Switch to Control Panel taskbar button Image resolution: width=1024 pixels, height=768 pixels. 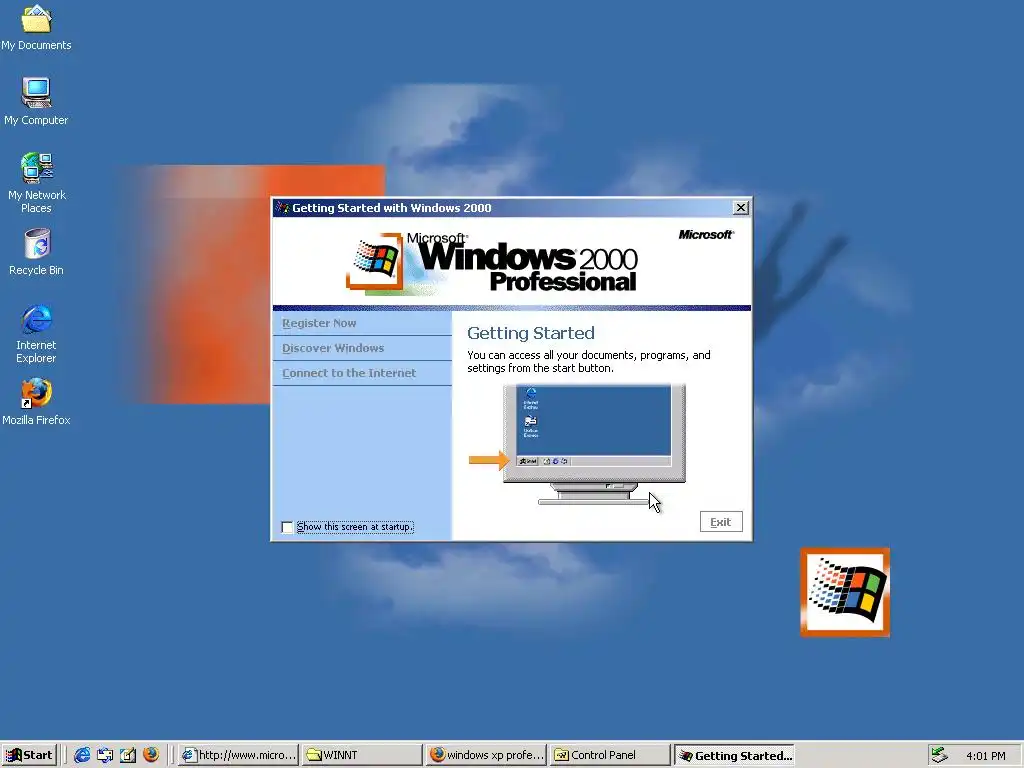point(610,755)
